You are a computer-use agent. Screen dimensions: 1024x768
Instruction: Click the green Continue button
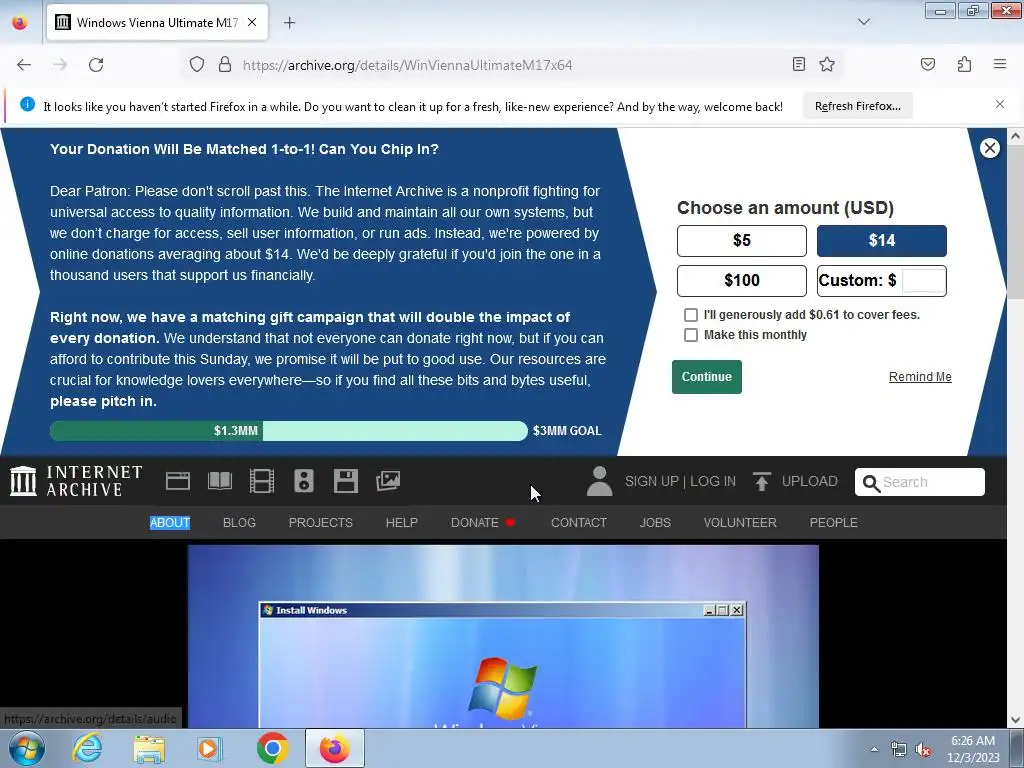pos(707,377)
